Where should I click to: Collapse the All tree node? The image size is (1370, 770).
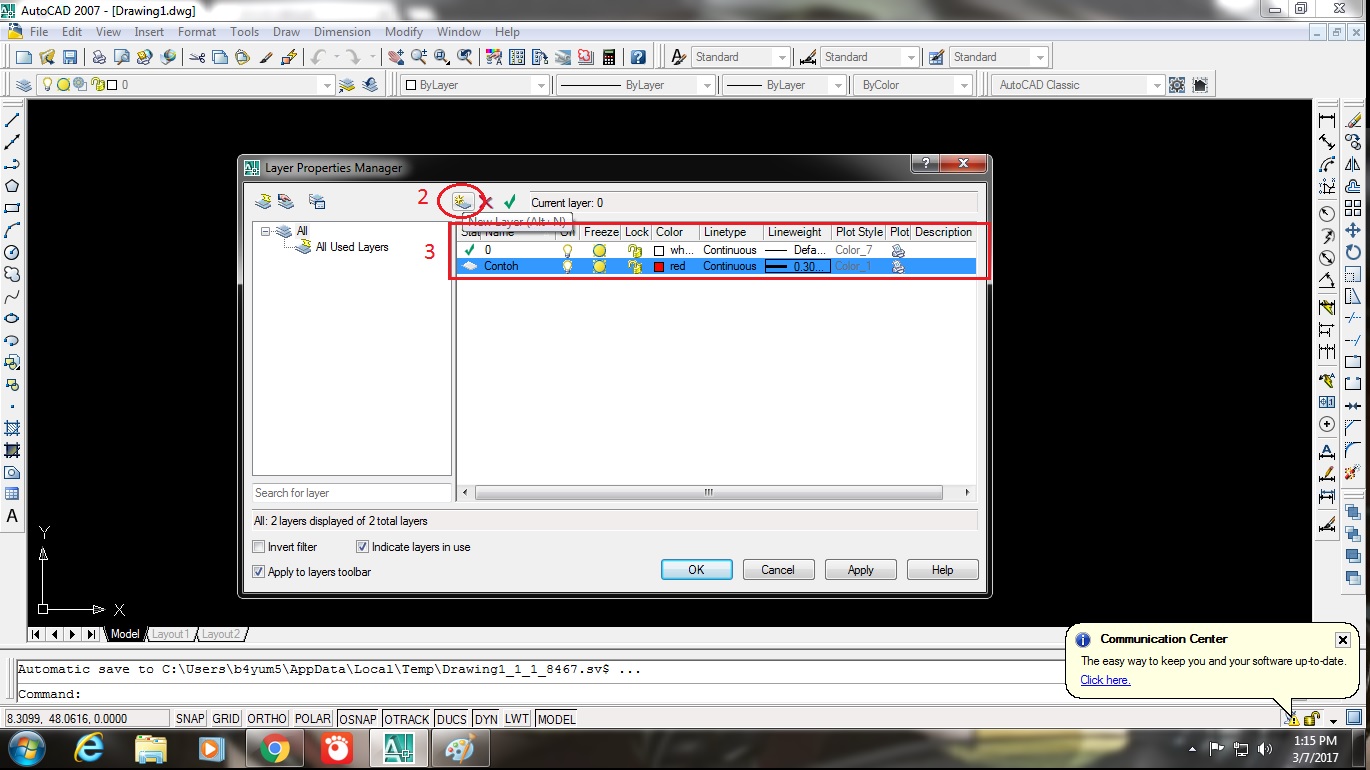tap(263, 229)
